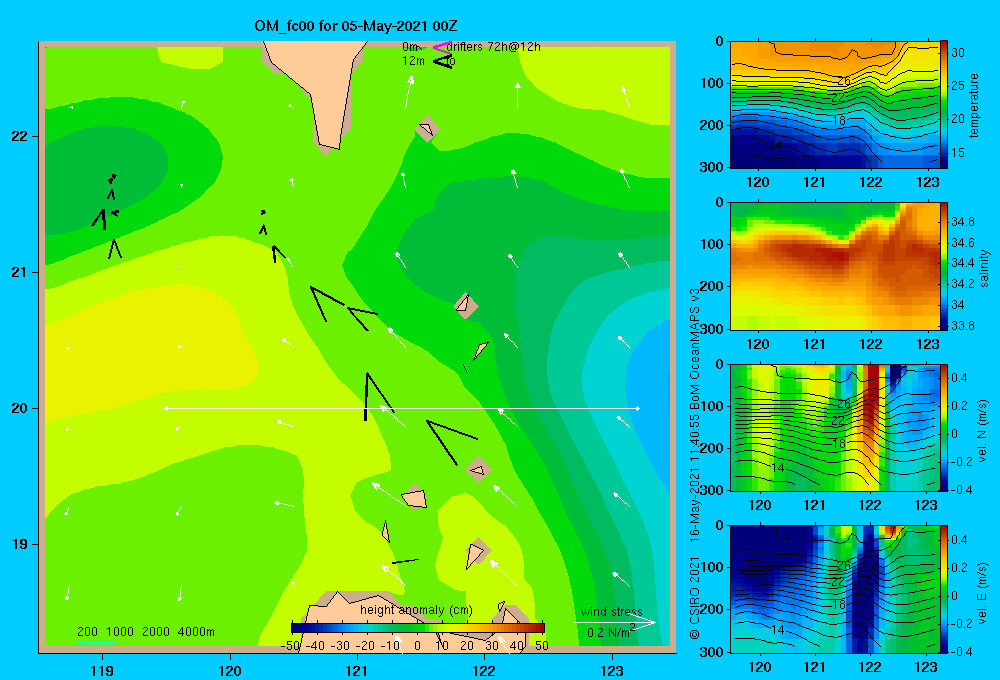This screenshot has height=680, width=1000.
Task: Select right endpoint diamond of the white transect line
Action: (638, 408)
